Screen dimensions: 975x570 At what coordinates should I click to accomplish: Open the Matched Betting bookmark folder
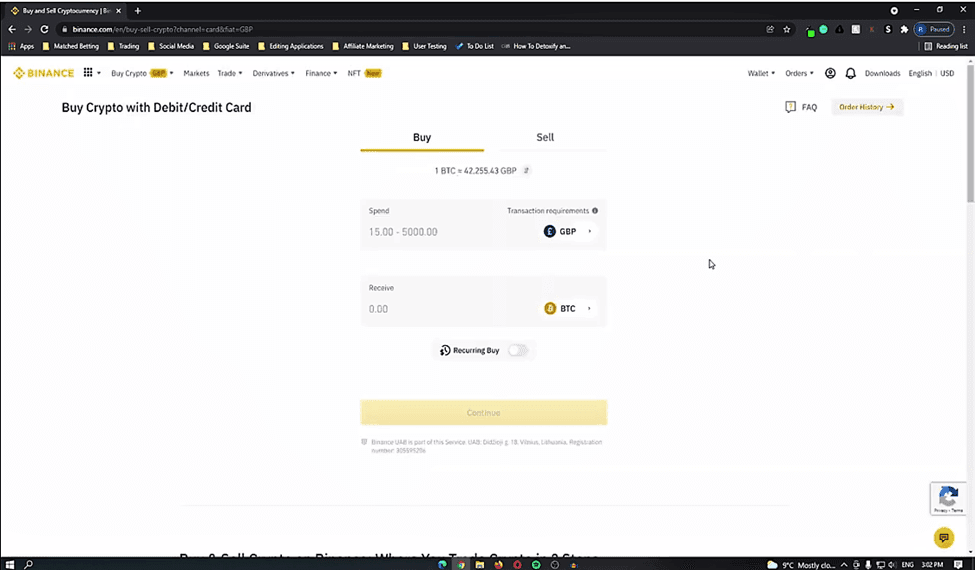(70, 46)
